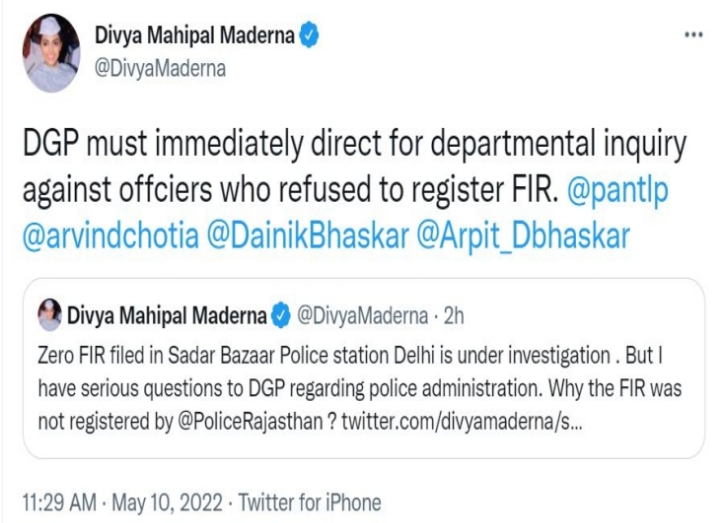The height and width of the screenshot is (523, 720).
Task: Click small avatar in the quoted tweet
Action: 46,318
